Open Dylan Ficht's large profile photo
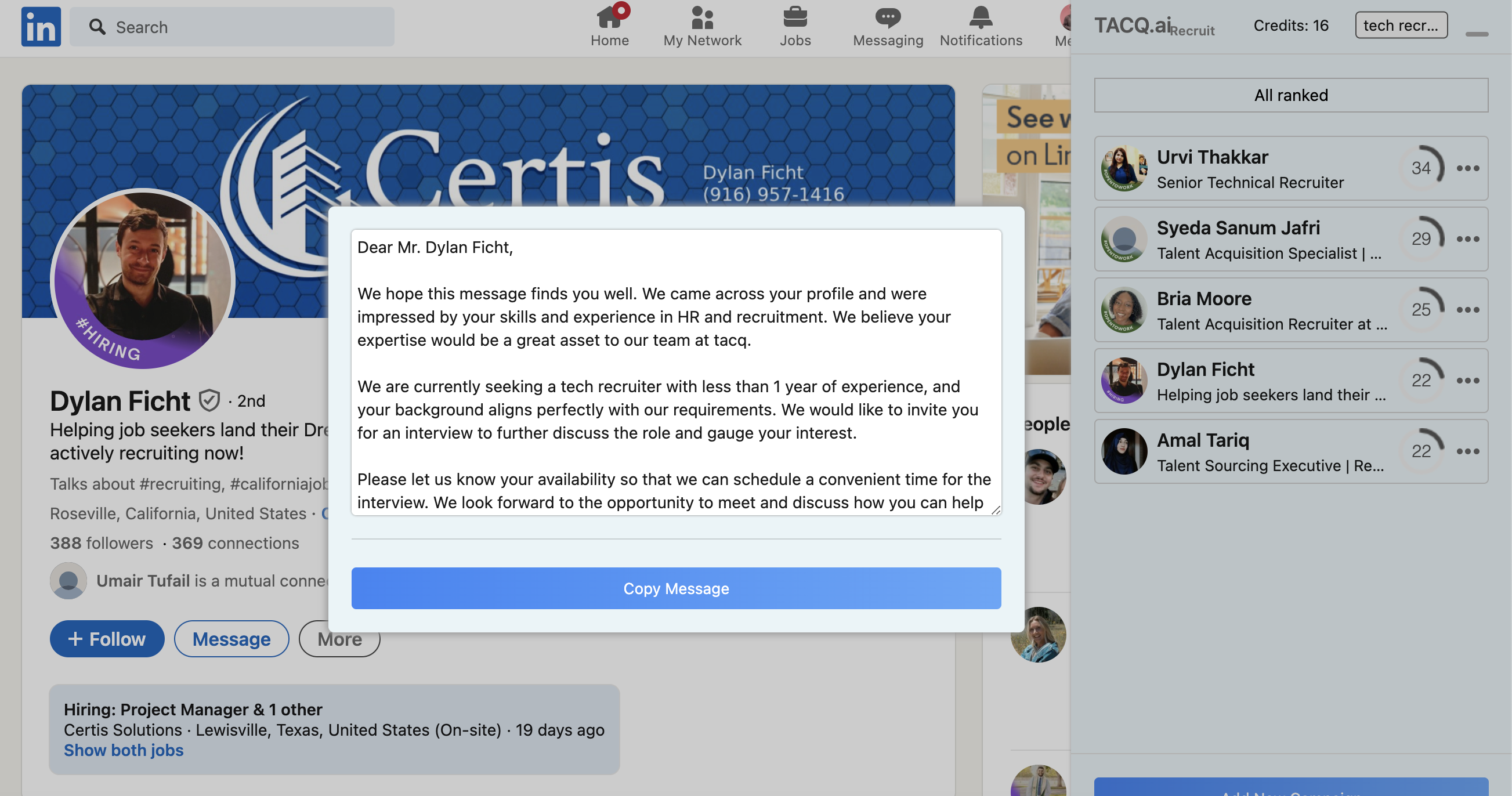The height and width of the screenshot is (796, 1512). [143, 279]
